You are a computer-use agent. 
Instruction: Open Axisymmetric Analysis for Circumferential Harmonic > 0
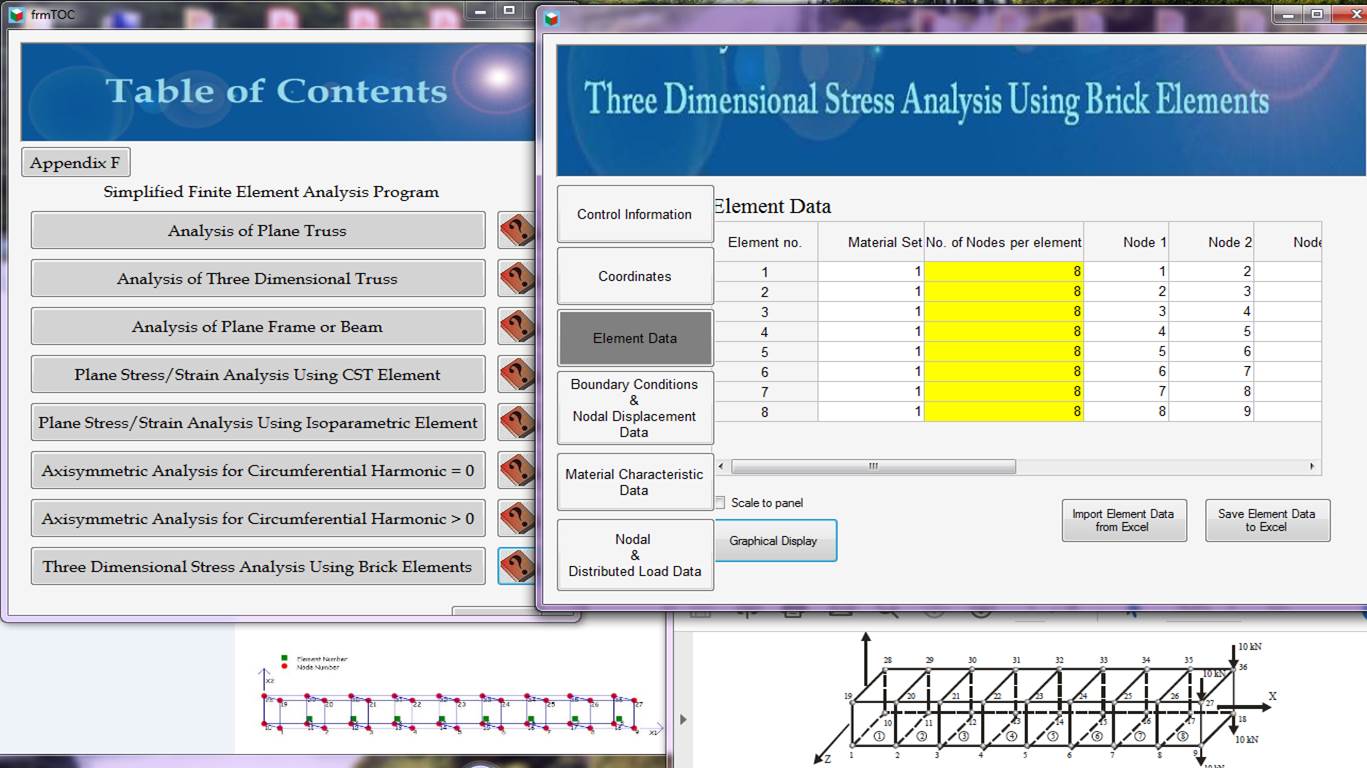258,519
